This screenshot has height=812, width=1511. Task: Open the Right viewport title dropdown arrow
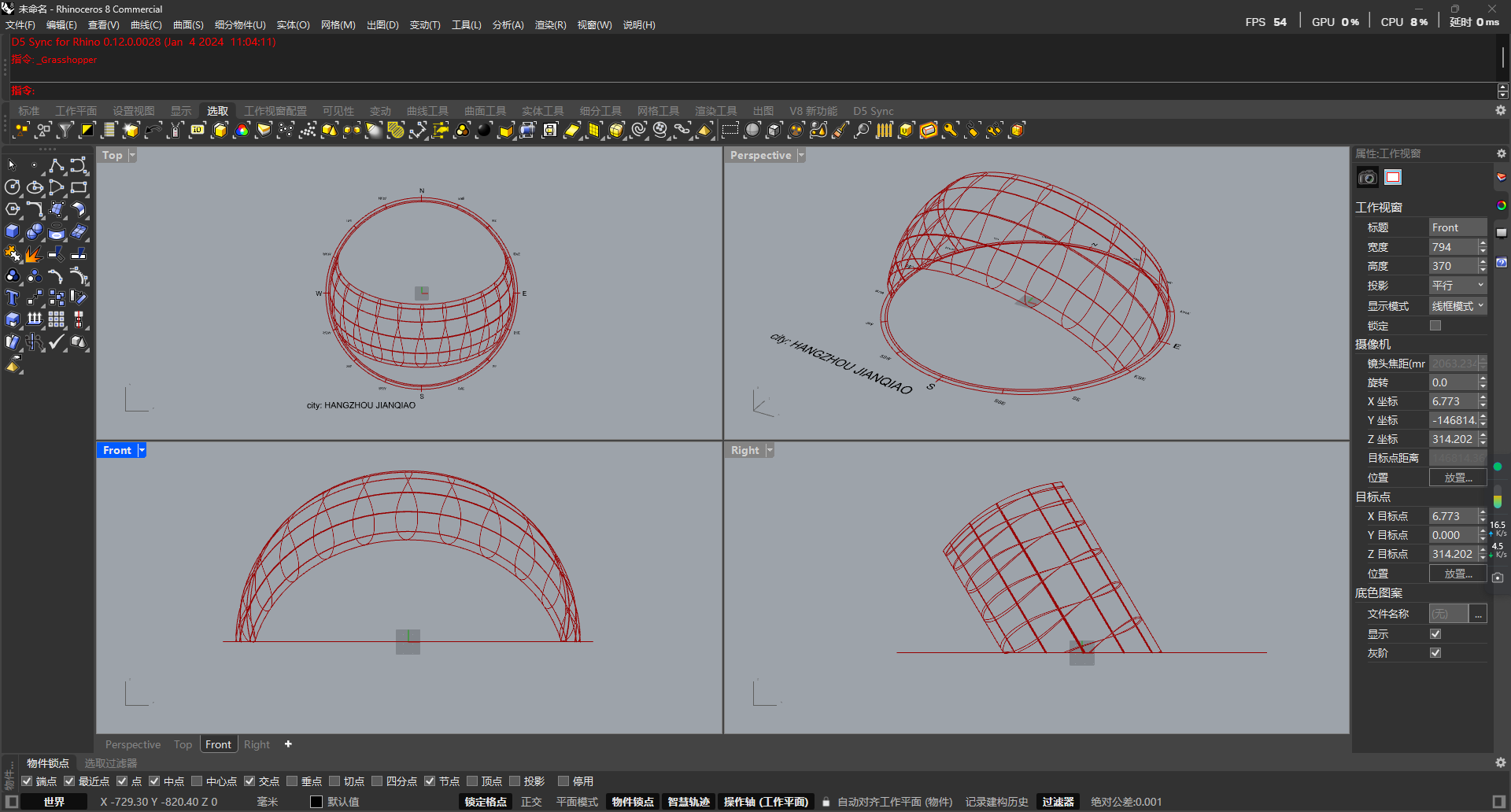[x=770, y=450]
